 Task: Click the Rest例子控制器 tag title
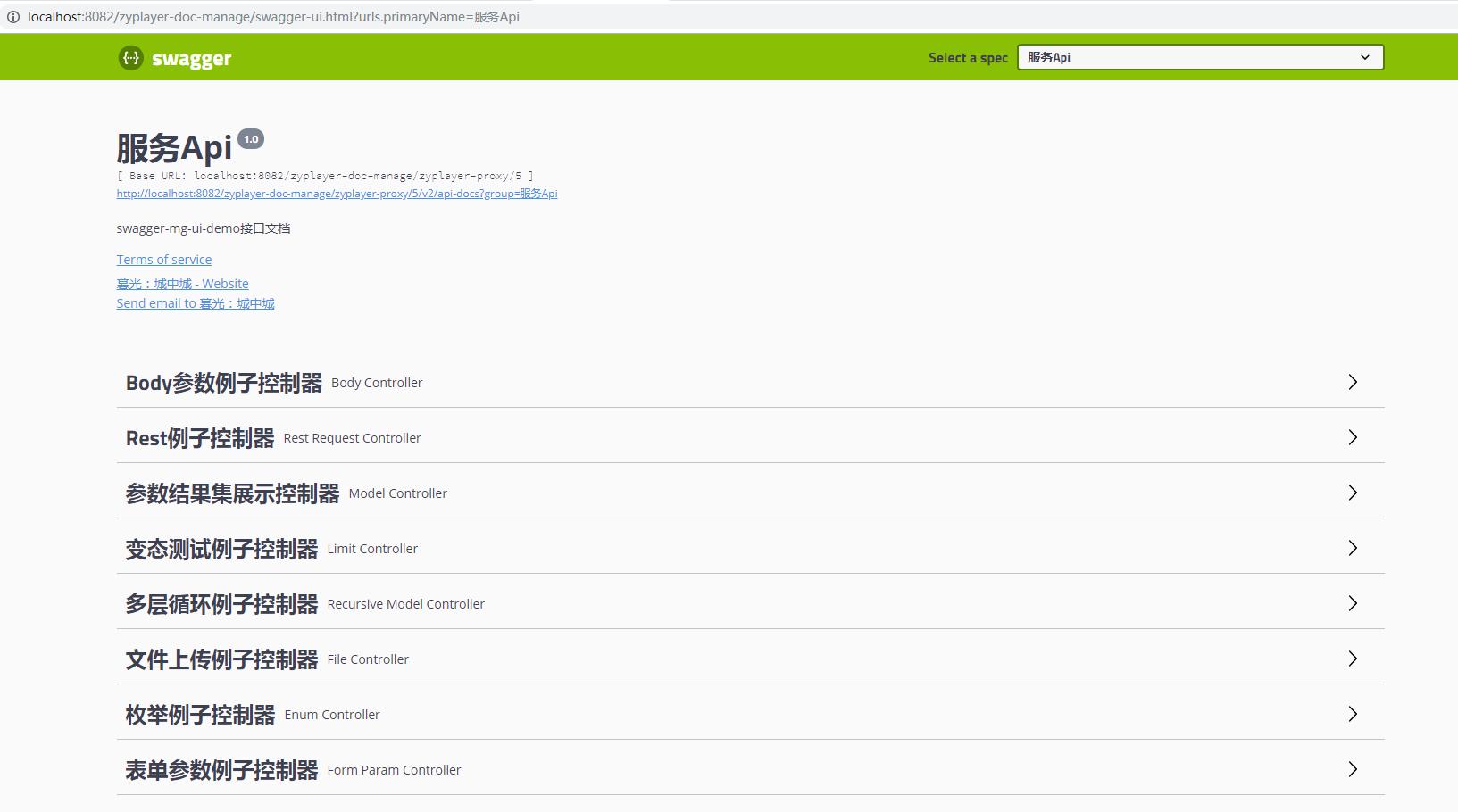point(200,438)
